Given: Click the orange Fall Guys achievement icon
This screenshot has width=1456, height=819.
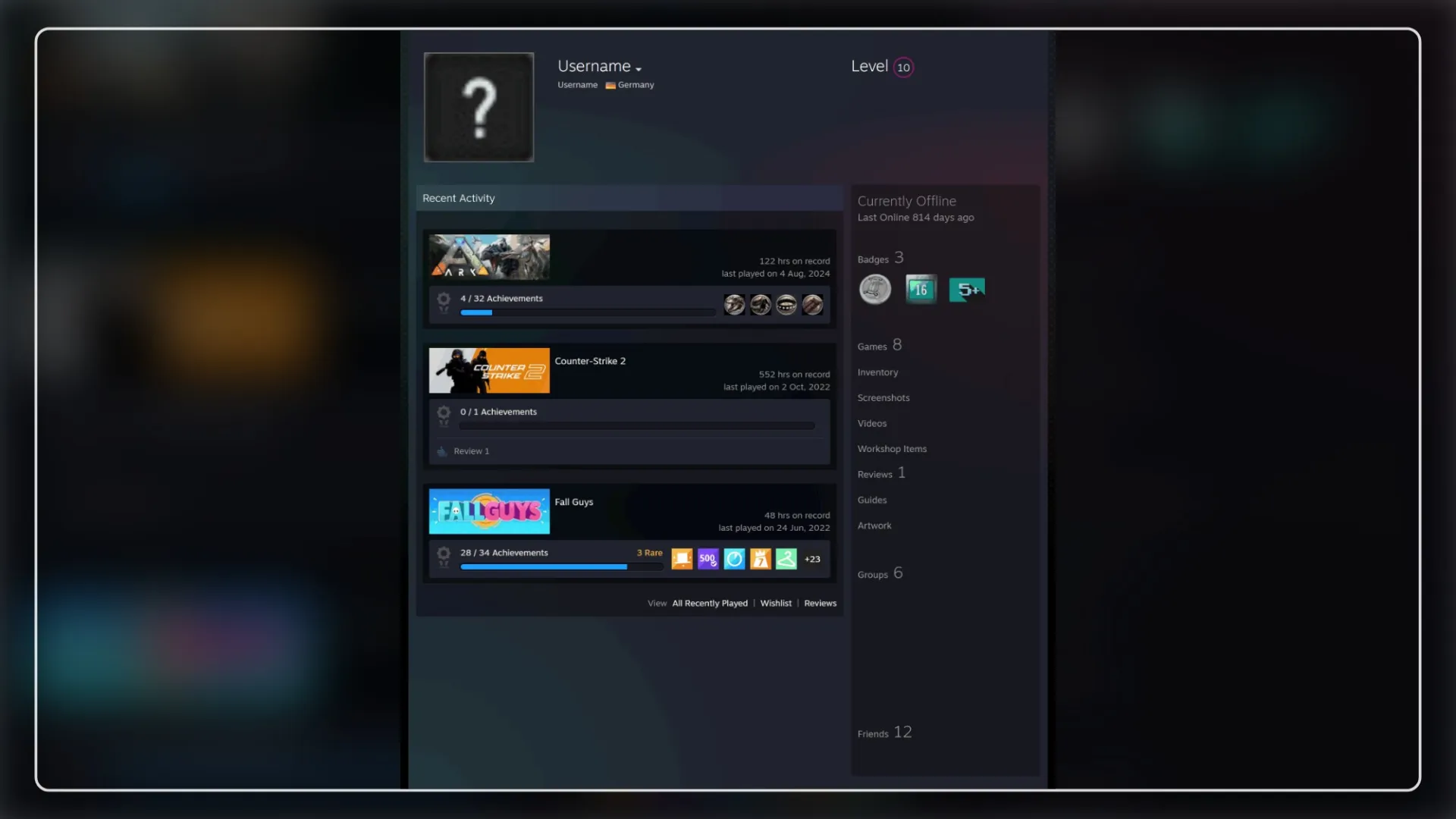Looking at the screenshot, I should 682,559.
